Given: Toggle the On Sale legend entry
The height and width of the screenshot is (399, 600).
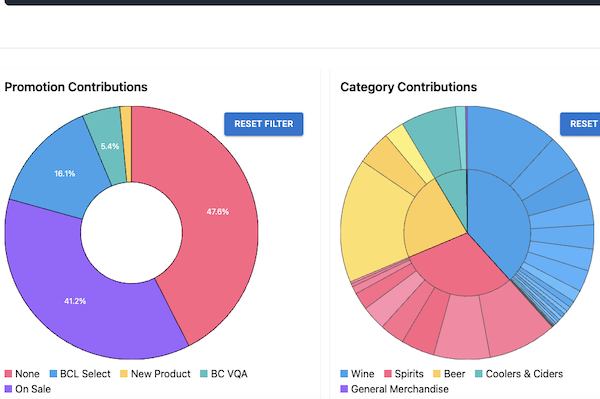Looking at the screenshot, I should coord(28,389).
